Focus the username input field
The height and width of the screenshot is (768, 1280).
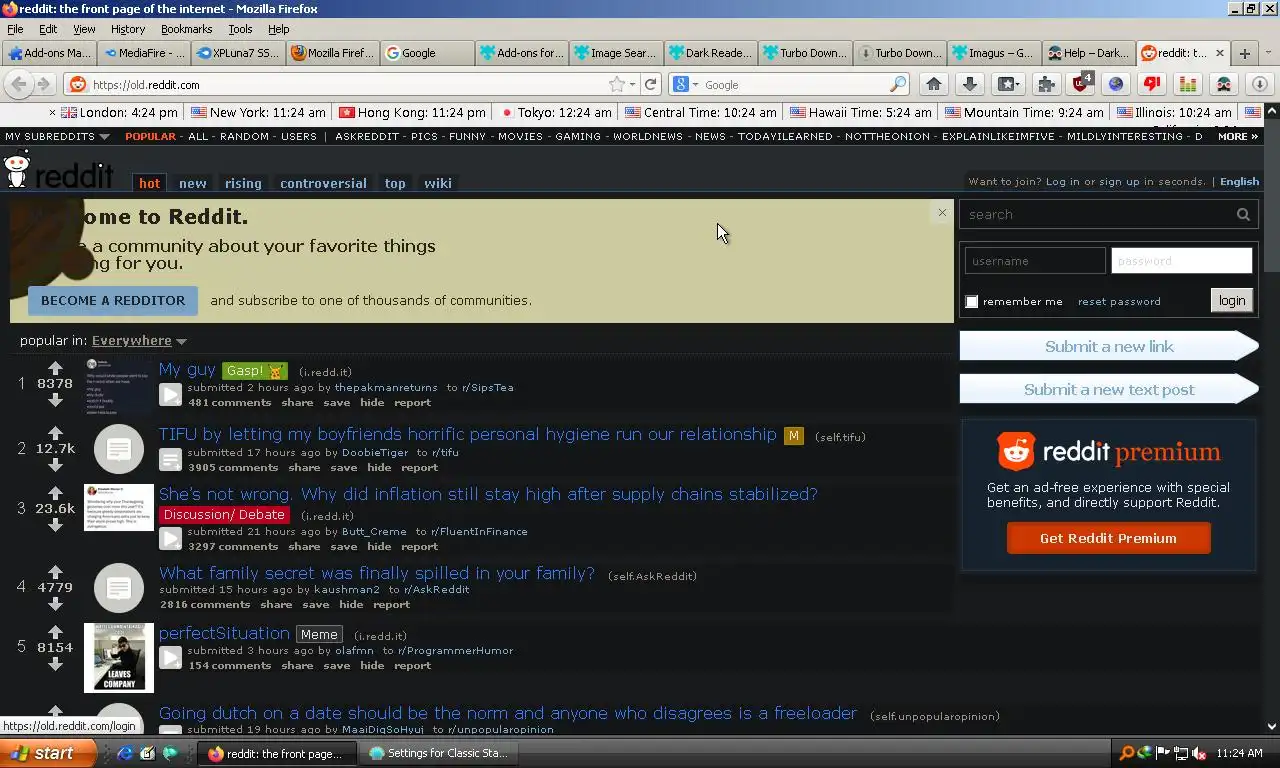[x=1035, y=260]
